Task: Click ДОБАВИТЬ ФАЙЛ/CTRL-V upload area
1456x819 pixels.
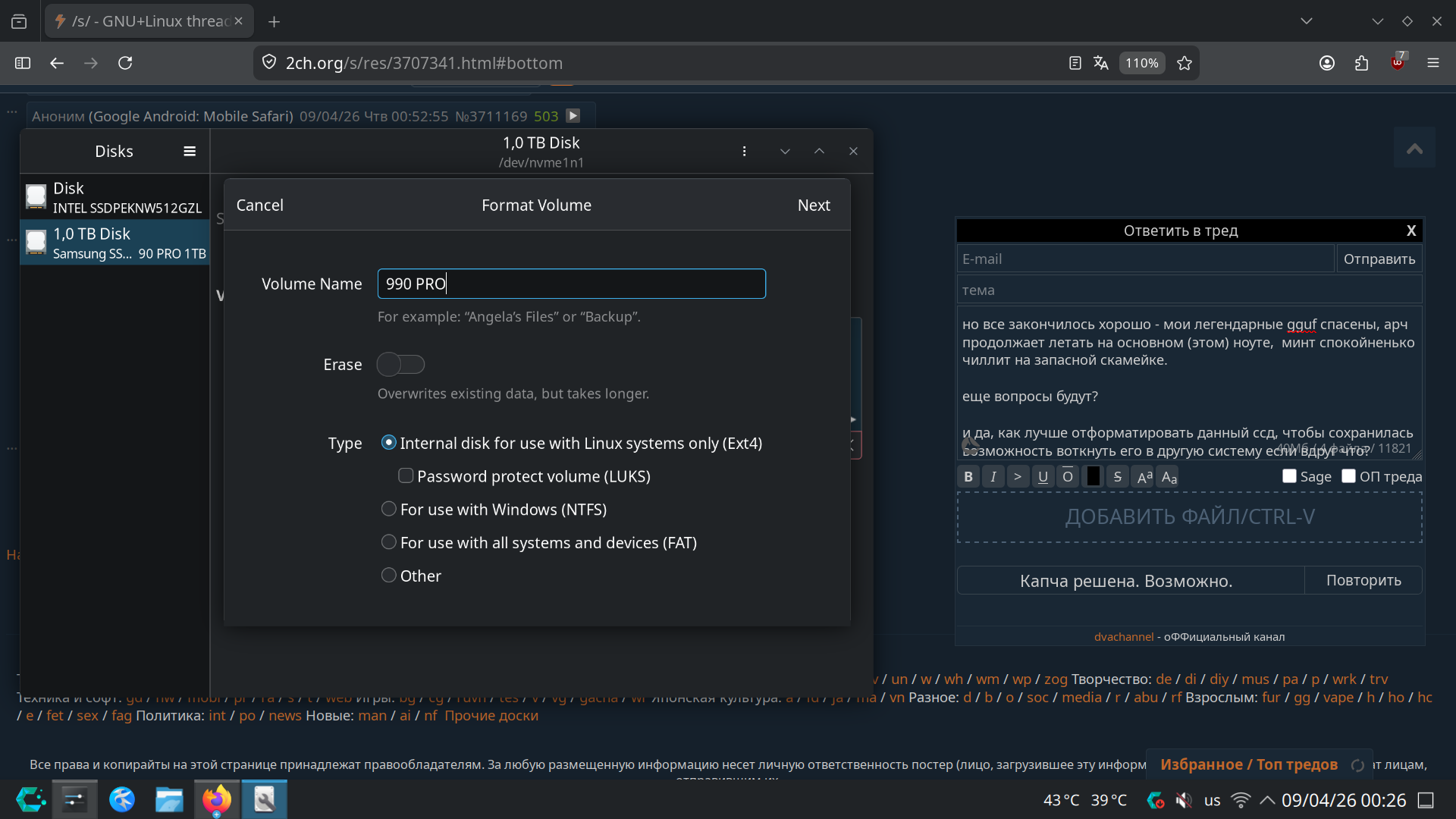Action: click(x=1189, y=517)
